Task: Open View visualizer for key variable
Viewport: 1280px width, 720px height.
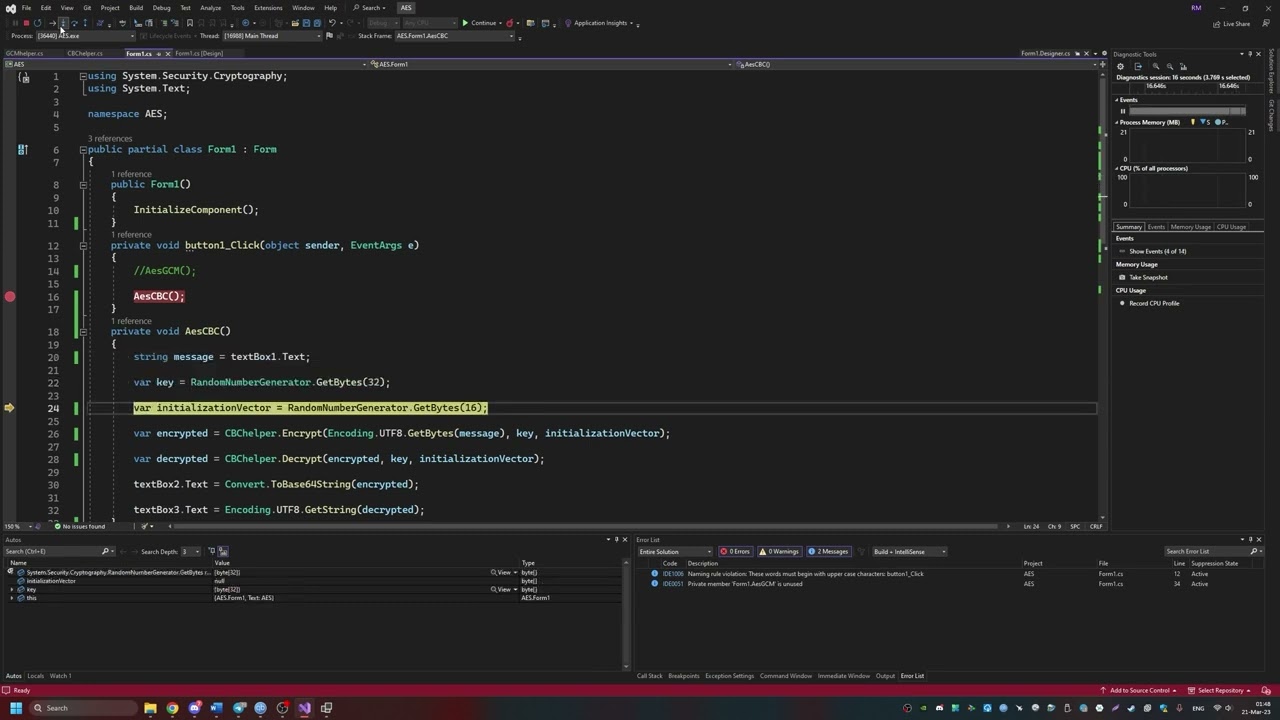Action: pos(503,590)
